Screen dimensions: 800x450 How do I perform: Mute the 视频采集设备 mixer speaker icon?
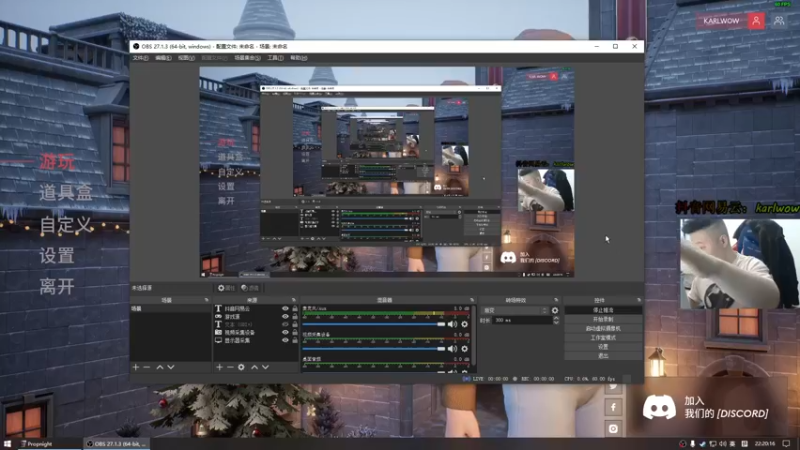pos(452,349)
